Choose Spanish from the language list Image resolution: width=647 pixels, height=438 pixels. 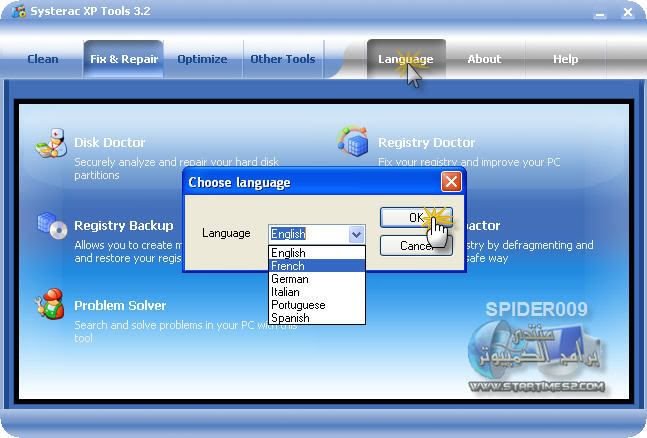317,318
